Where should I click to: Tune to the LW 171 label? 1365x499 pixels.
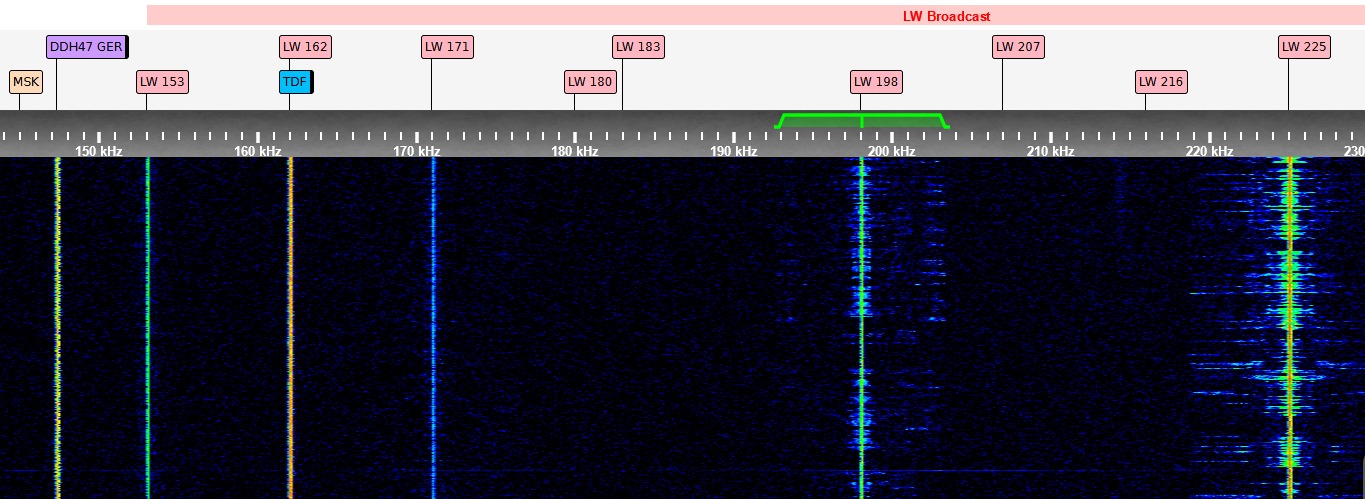447,47
